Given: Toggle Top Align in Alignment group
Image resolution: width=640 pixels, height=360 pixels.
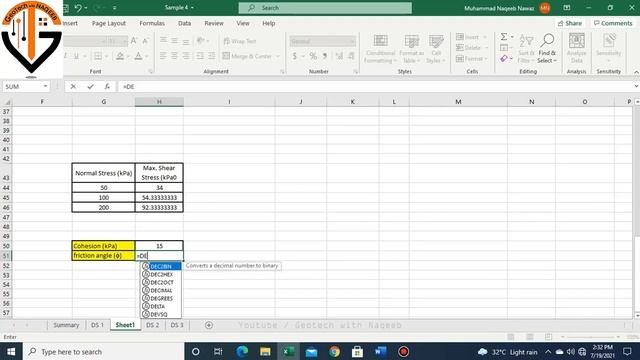Looking at the screenshot, I should pyautogui.click(x=163, y=41).
